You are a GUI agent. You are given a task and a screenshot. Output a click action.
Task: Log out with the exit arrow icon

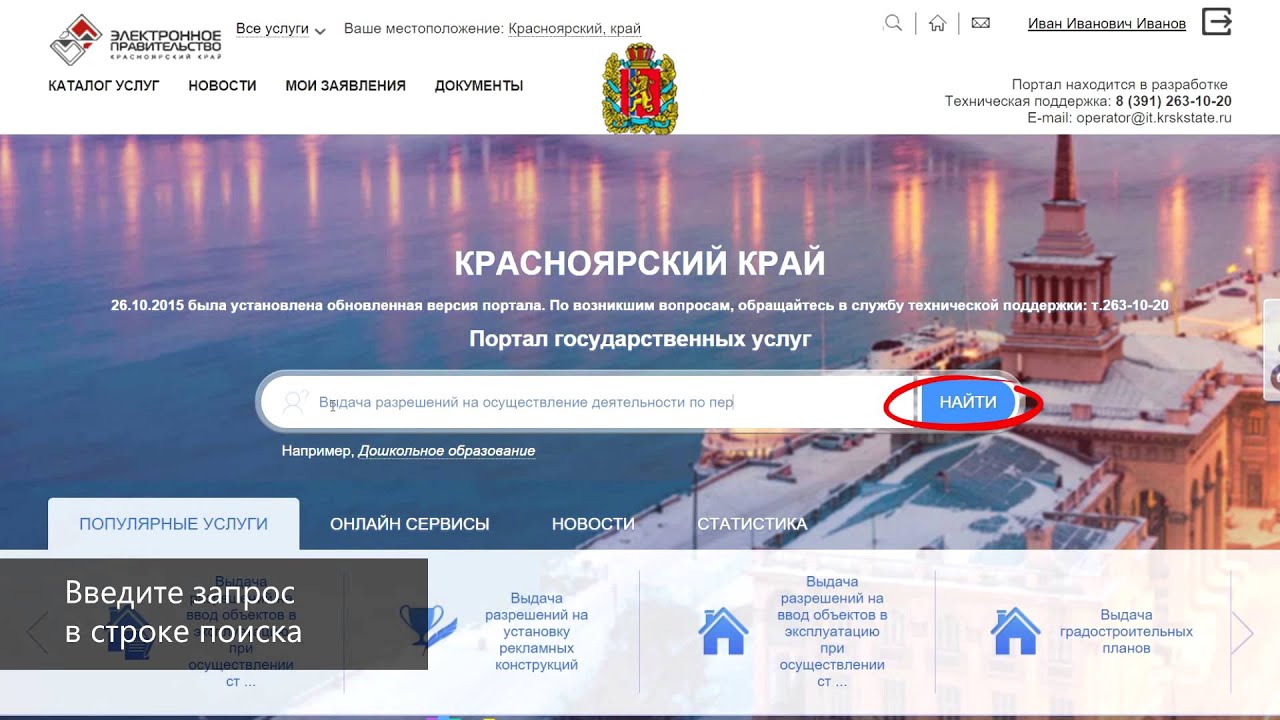pos(1216,21)
